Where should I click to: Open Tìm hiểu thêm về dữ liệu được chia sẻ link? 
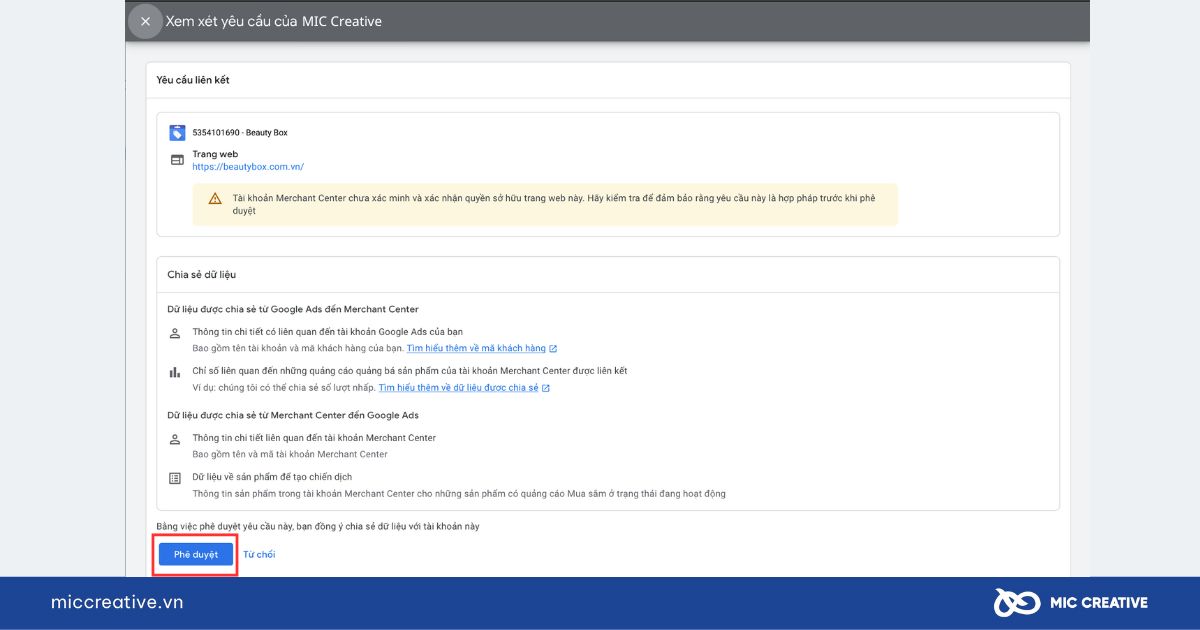pyautogui.click(x=459, y=388)
